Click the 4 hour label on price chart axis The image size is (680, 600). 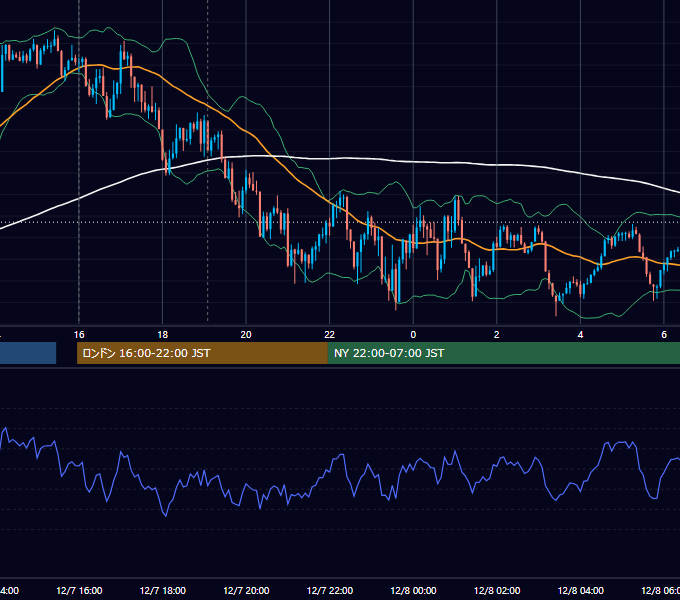tap(580, 335)
